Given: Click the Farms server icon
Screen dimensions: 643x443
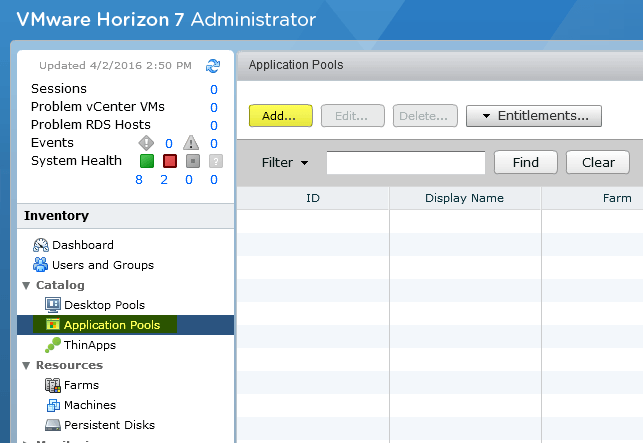Looking at the screenshot, I should tap(52, 385).
